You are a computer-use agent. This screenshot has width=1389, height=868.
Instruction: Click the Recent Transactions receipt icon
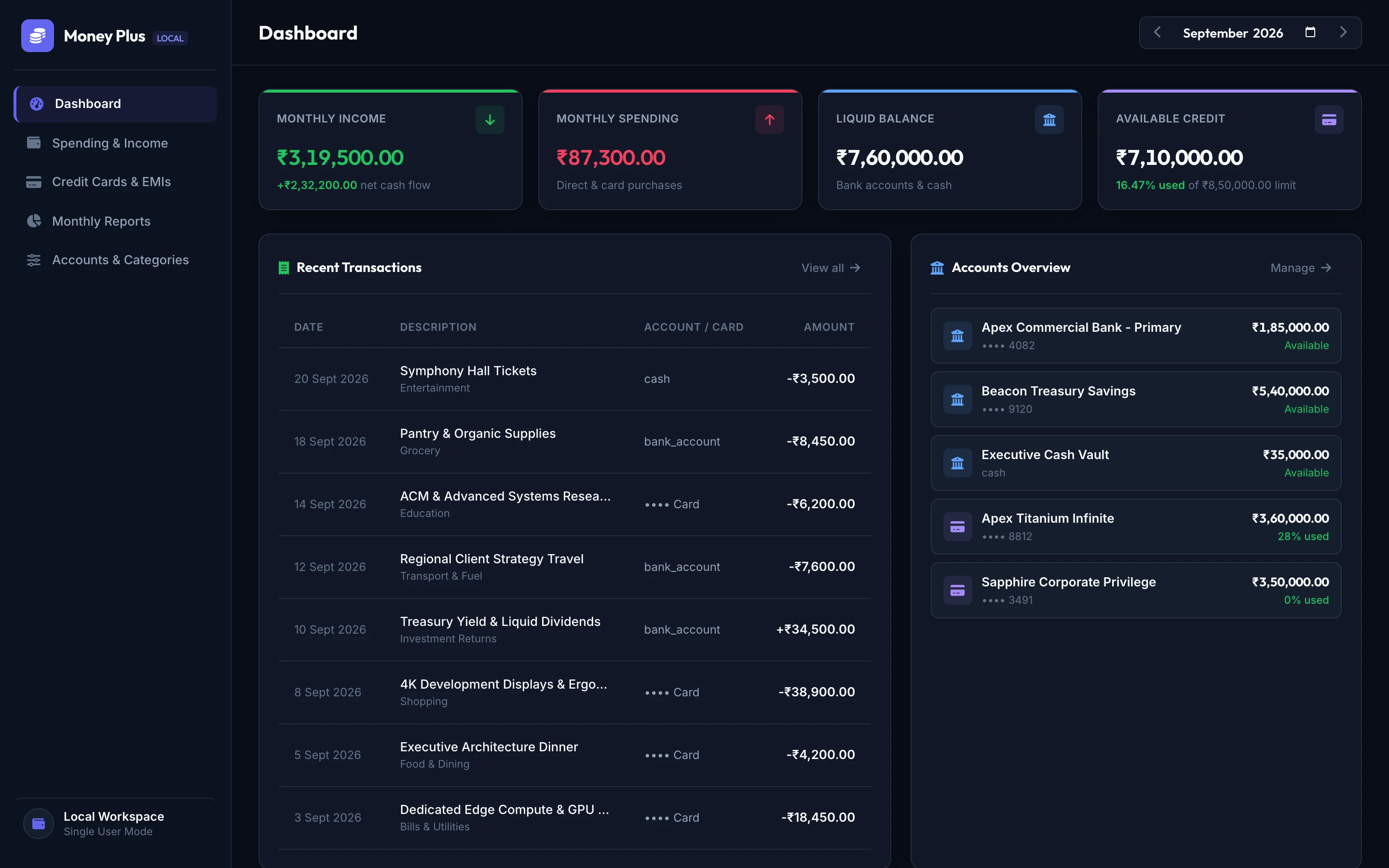(284, 268)
